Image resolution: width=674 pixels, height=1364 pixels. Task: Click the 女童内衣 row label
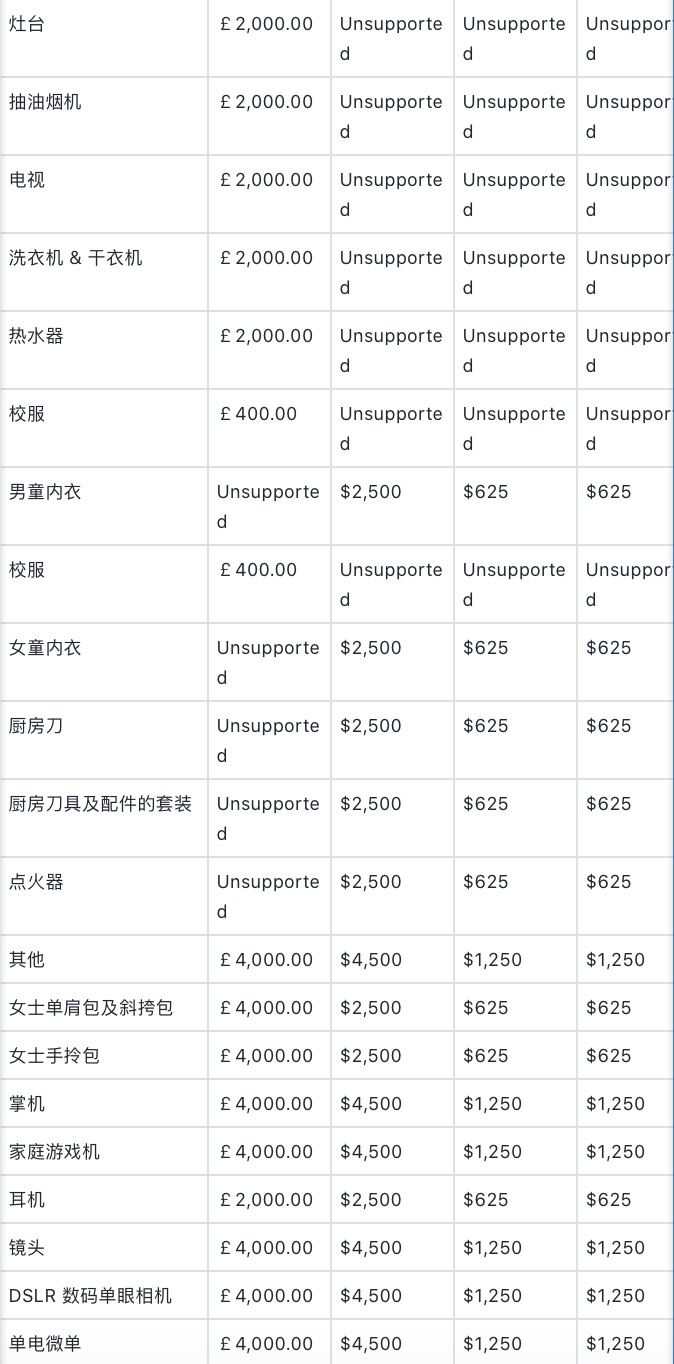45,648
